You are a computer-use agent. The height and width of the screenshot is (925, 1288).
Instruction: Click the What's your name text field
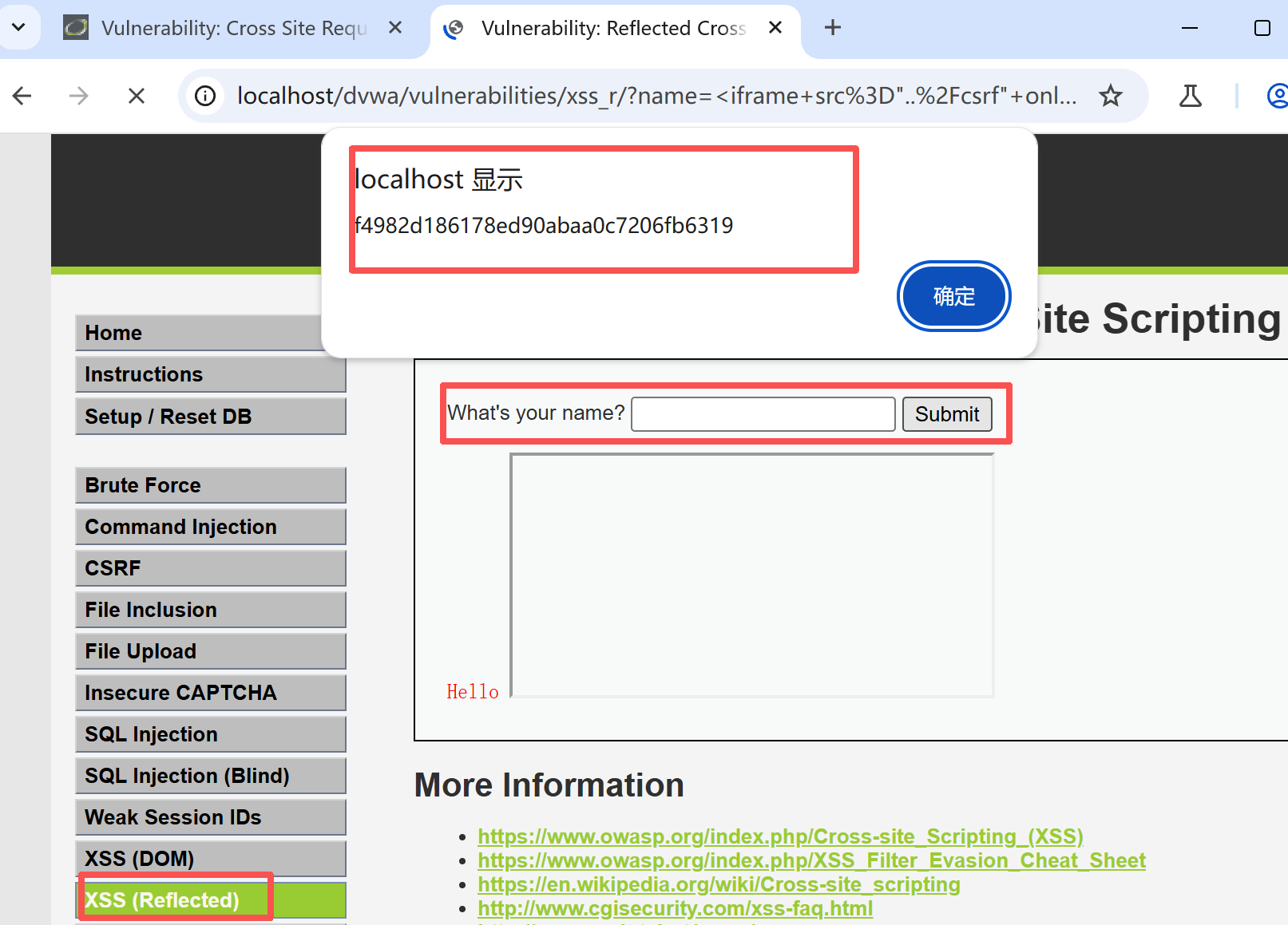(x=763, y=414)
